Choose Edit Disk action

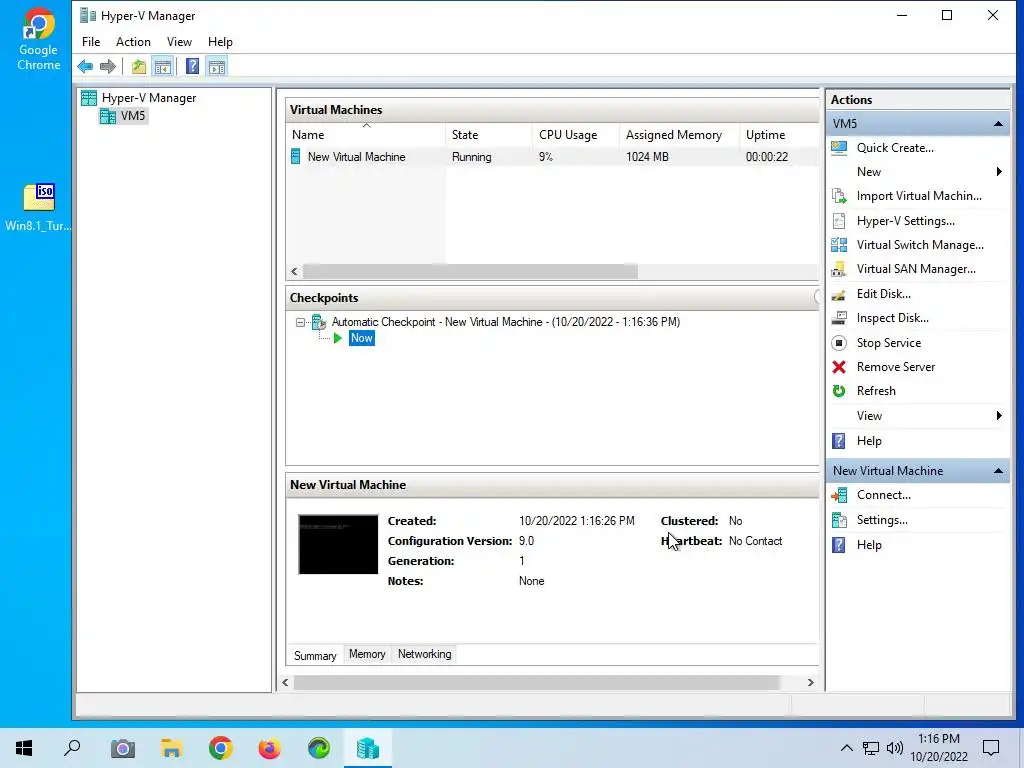click(x=884, y=294)
